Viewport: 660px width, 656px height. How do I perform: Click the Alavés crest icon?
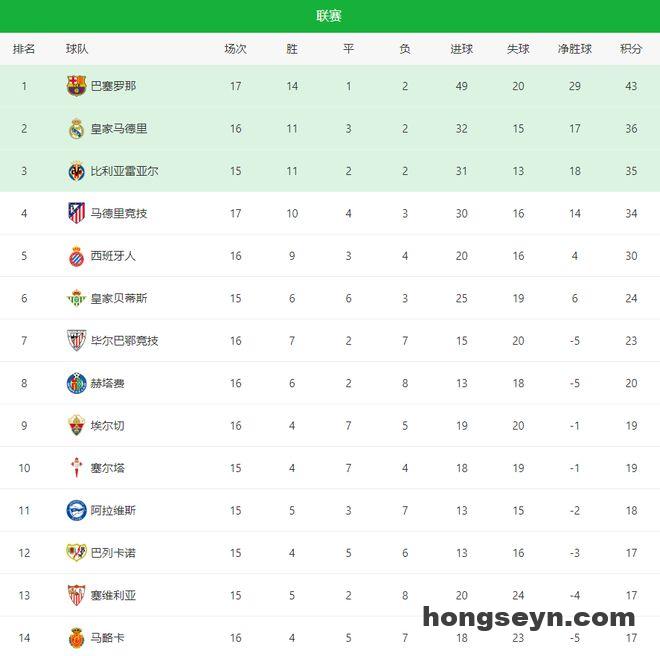coord(76,511)
